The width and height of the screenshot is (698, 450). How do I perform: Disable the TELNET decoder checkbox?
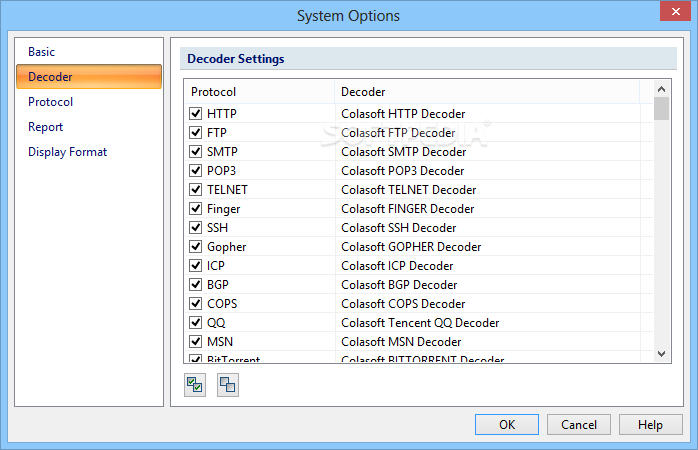[195, 190]
